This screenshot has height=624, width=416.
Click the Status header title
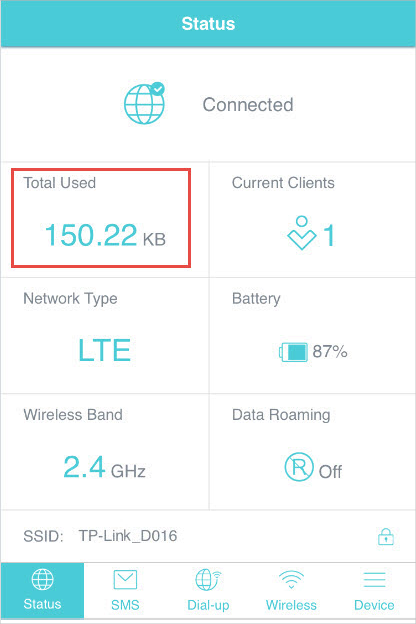click(208, 23)
